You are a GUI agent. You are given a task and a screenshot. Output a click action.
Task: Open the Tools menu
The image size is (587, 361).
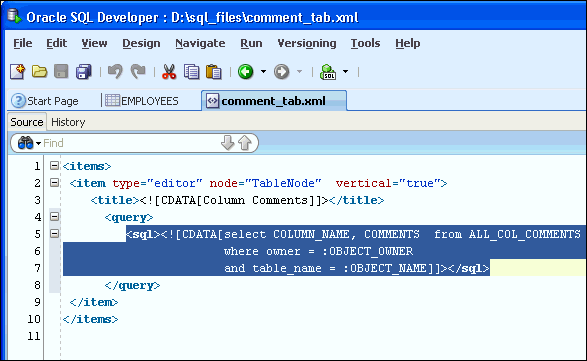(x=365, y=43)
